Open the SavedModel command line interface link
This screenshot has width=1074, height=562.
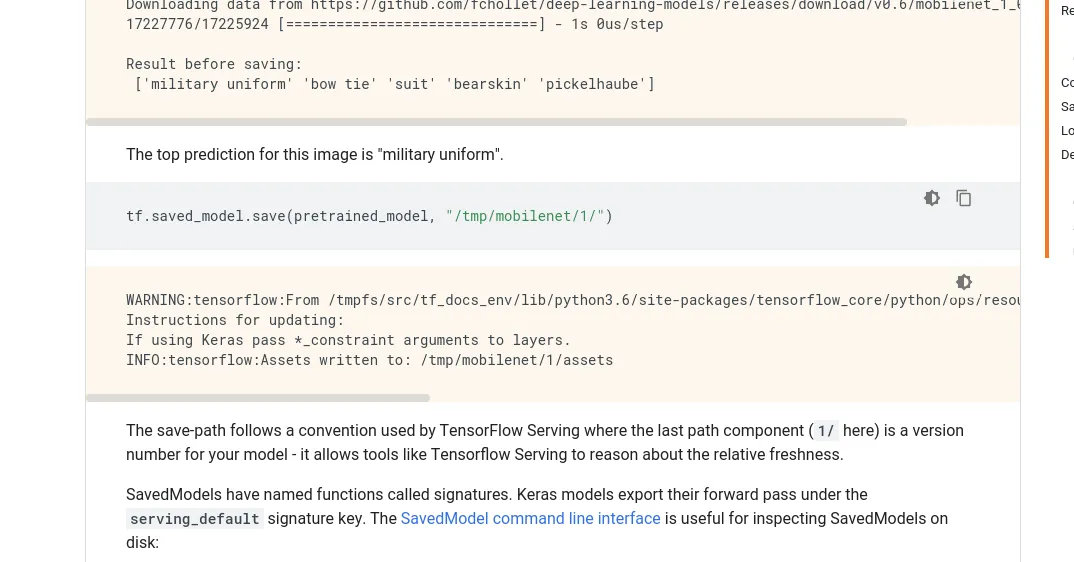[x=530, y=518]
